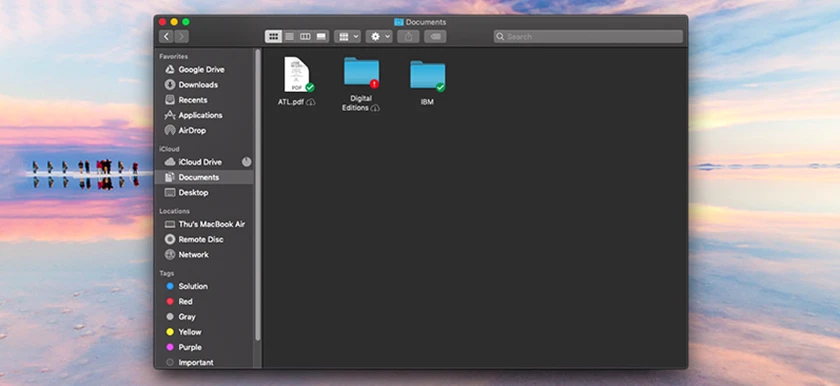Open Desktop in the sidebar
The height and width of the screenshot is (386, 840).
(204, 193)
